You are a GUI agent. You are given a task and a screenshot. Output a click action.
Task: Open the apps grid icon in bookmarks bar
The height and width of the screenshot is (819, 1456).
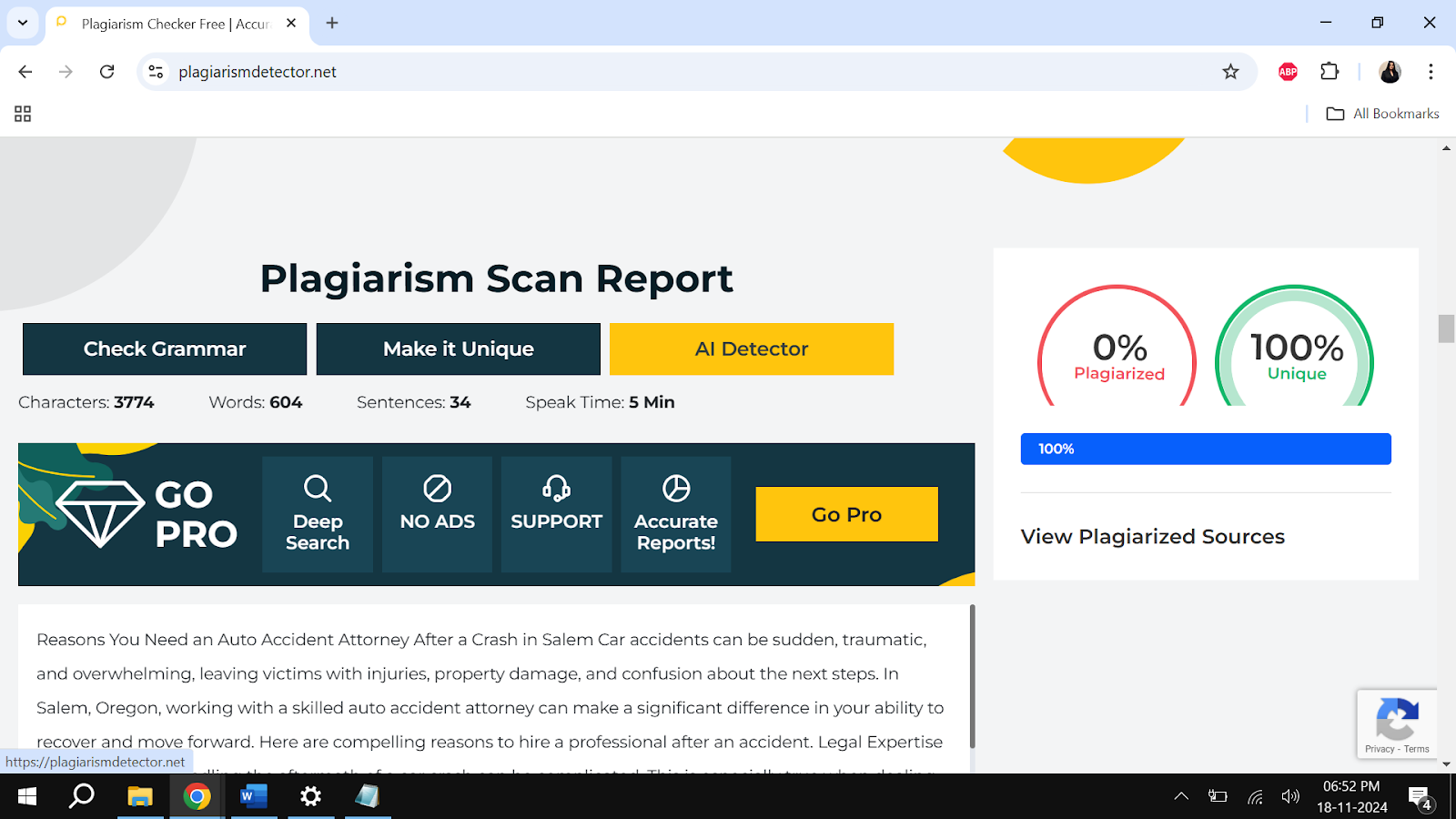click(23, 114)
